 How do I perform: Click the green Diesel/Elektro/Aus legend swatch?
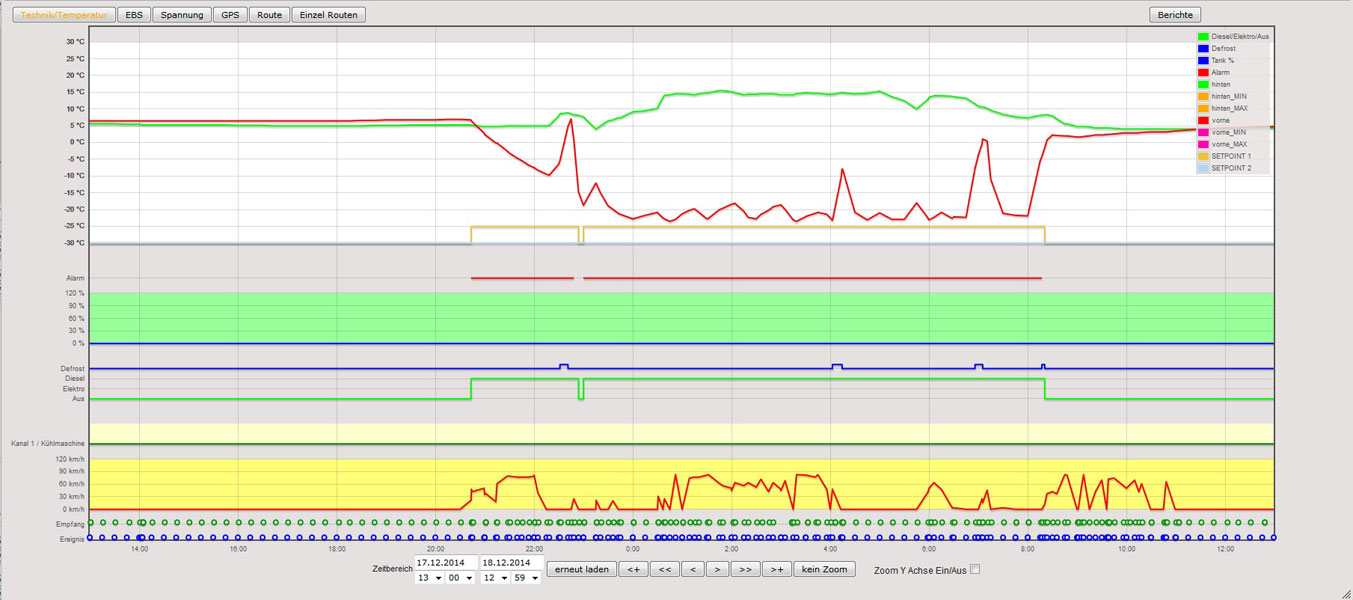pyautogui.click(x=1203, y=37)
